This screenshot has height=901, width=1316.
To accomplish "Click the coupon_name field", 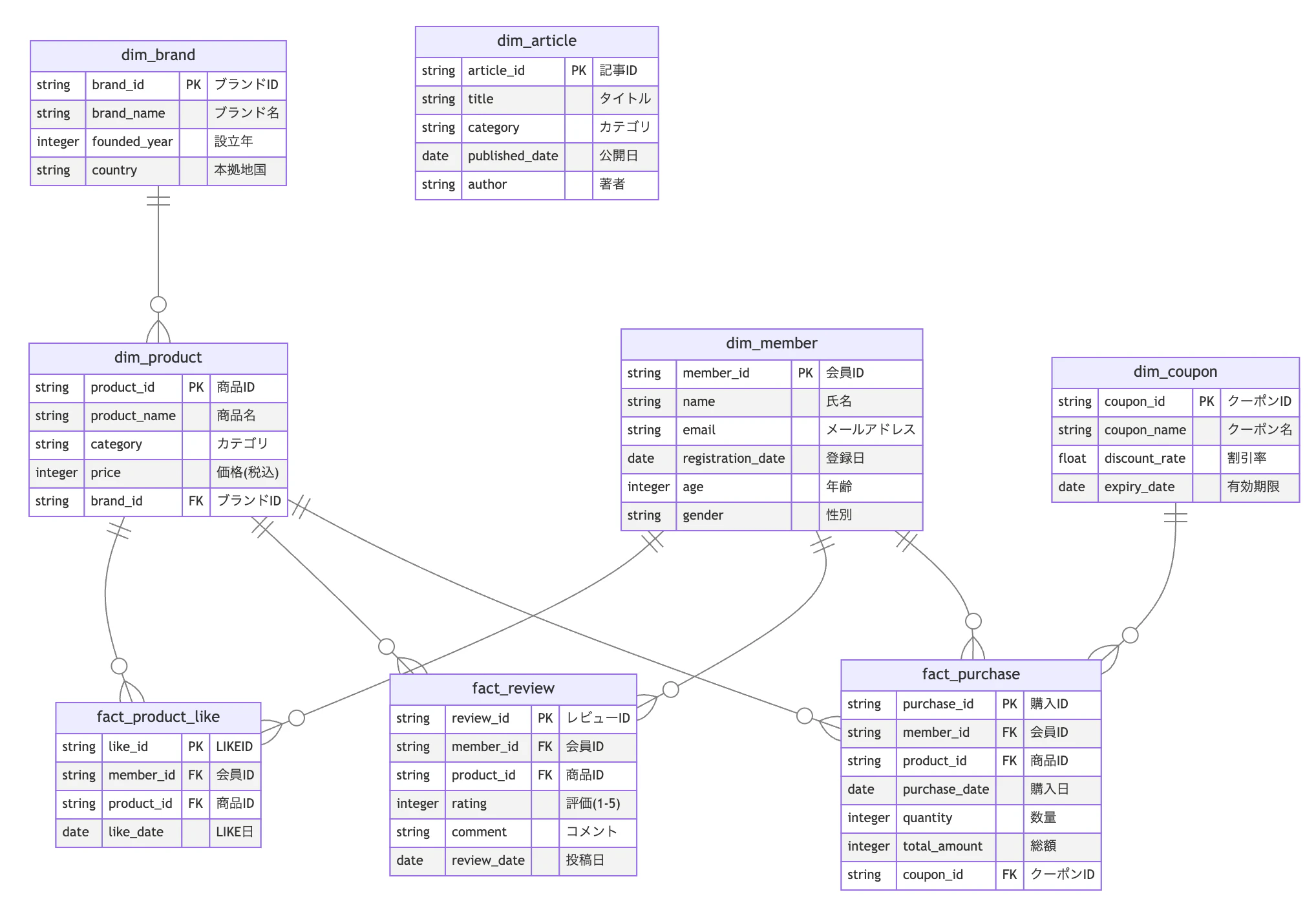I will click(x=1145, y=430).
